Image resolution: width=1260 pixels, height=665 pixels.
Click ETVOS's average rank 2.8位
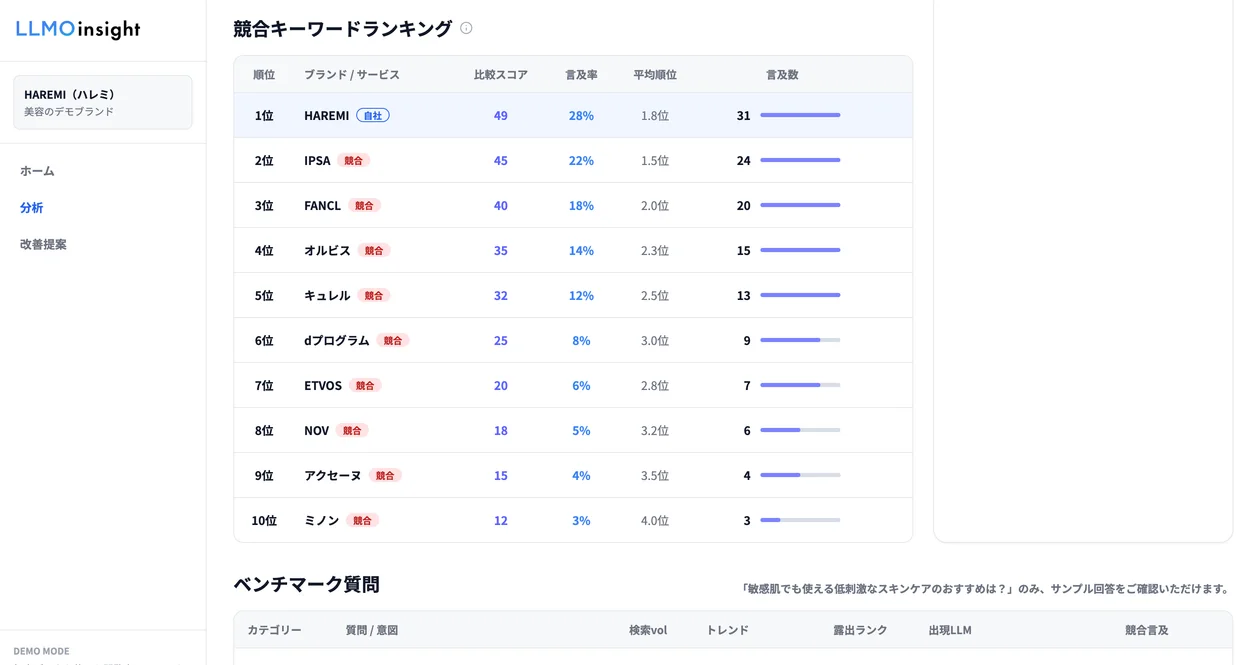point(655,385)
